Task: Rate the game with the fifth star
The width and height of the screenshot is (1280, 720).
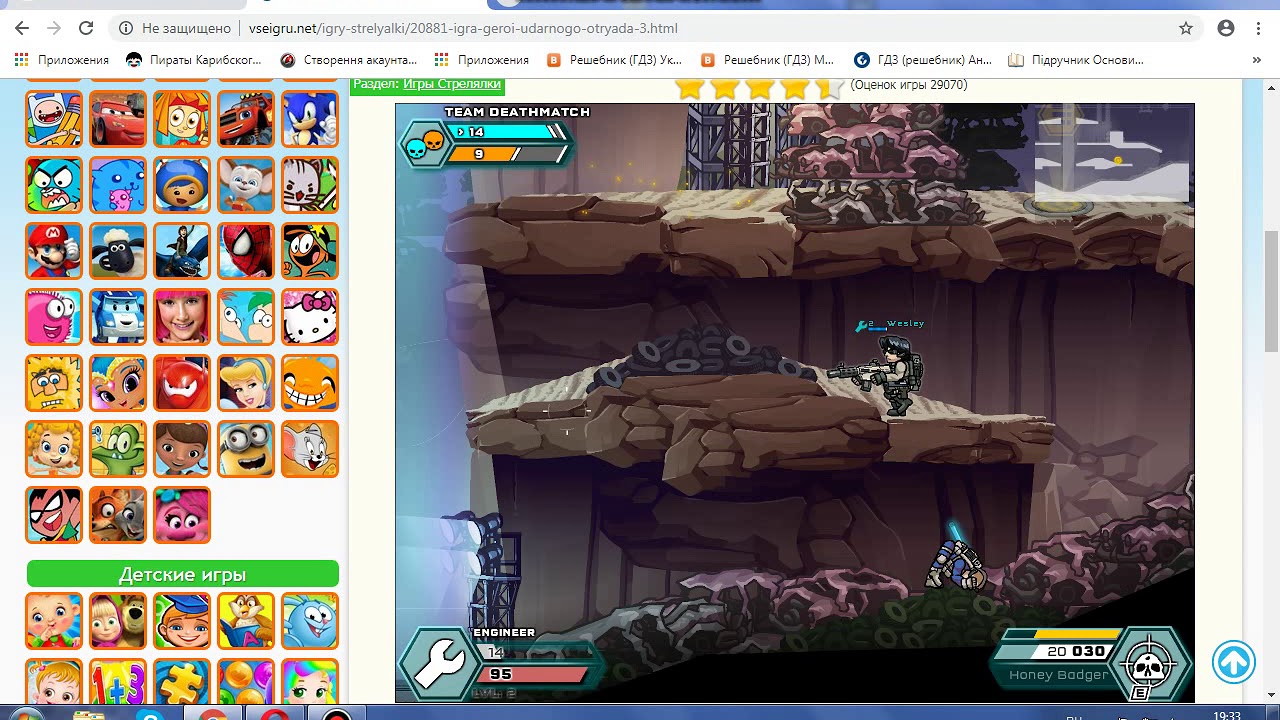Action: click(829, 87)
